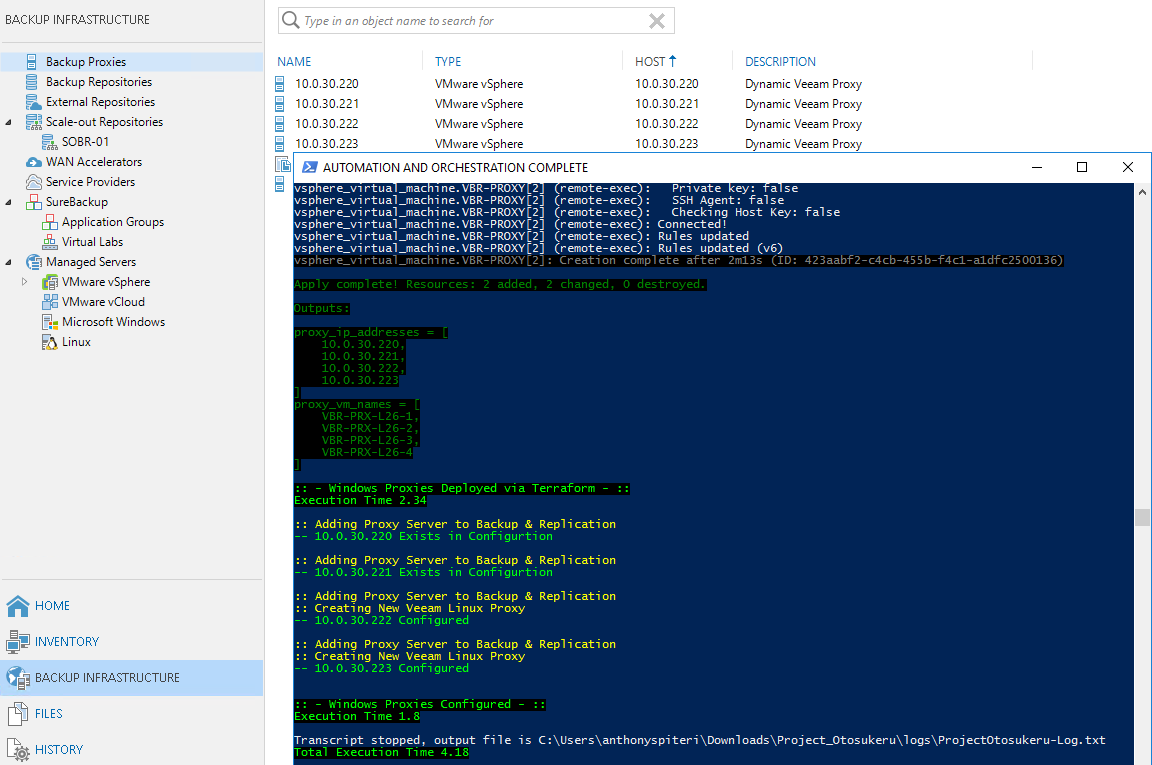Viewport: 1152px width, 765px height.
Task: Click the Microsoft Windows server icon
Action: tap(50, 322)
